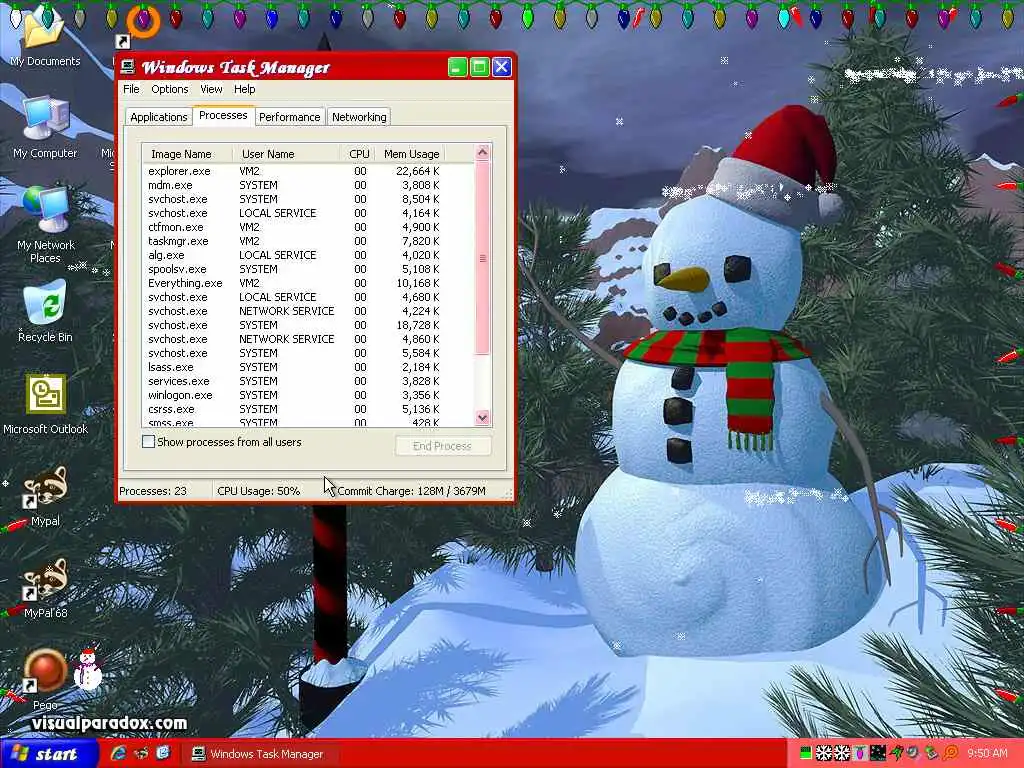Click the green arrow tray icon
Screen dimensions: 1024x768
click(897, 753)
